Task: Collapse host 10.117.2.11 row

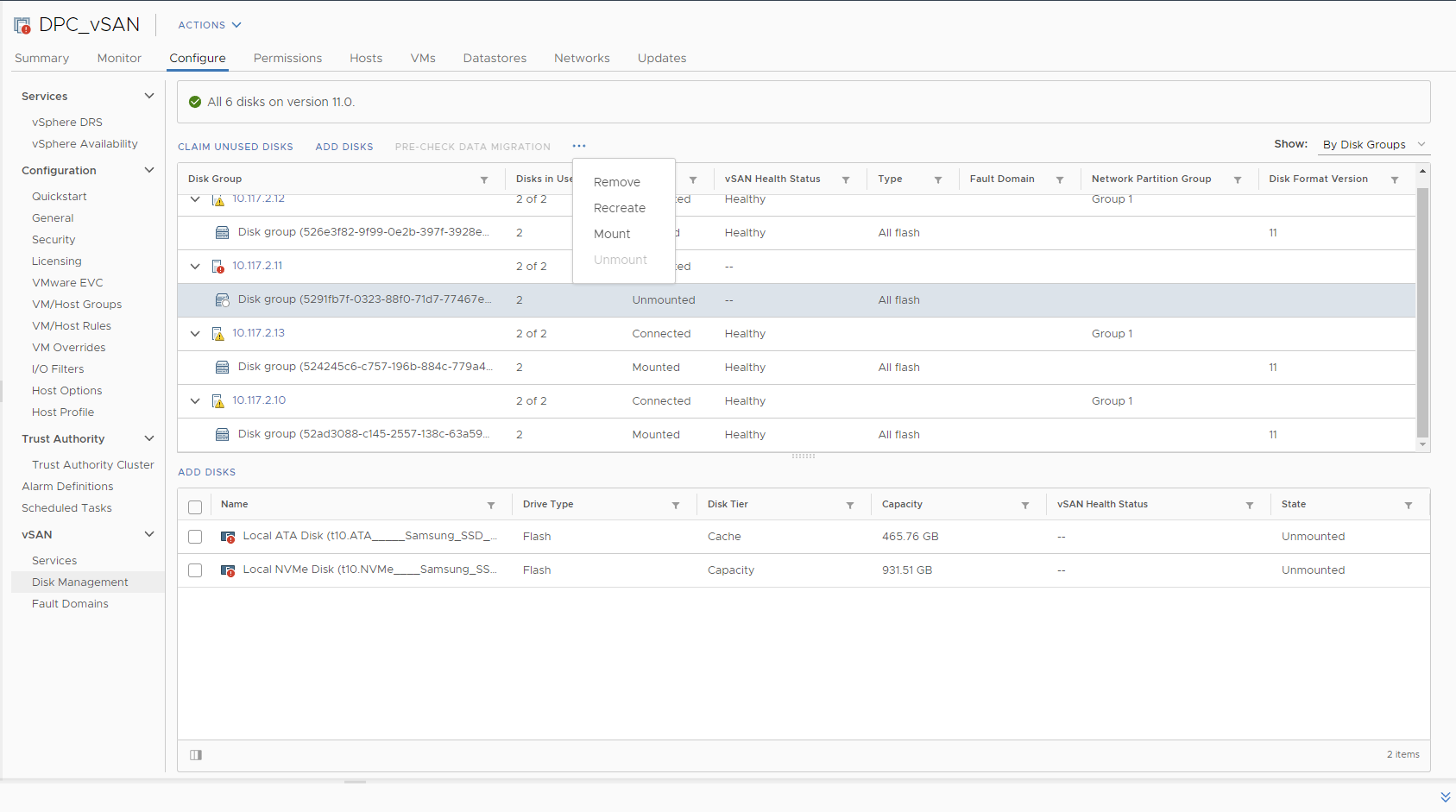Action: tap(195, 266)
